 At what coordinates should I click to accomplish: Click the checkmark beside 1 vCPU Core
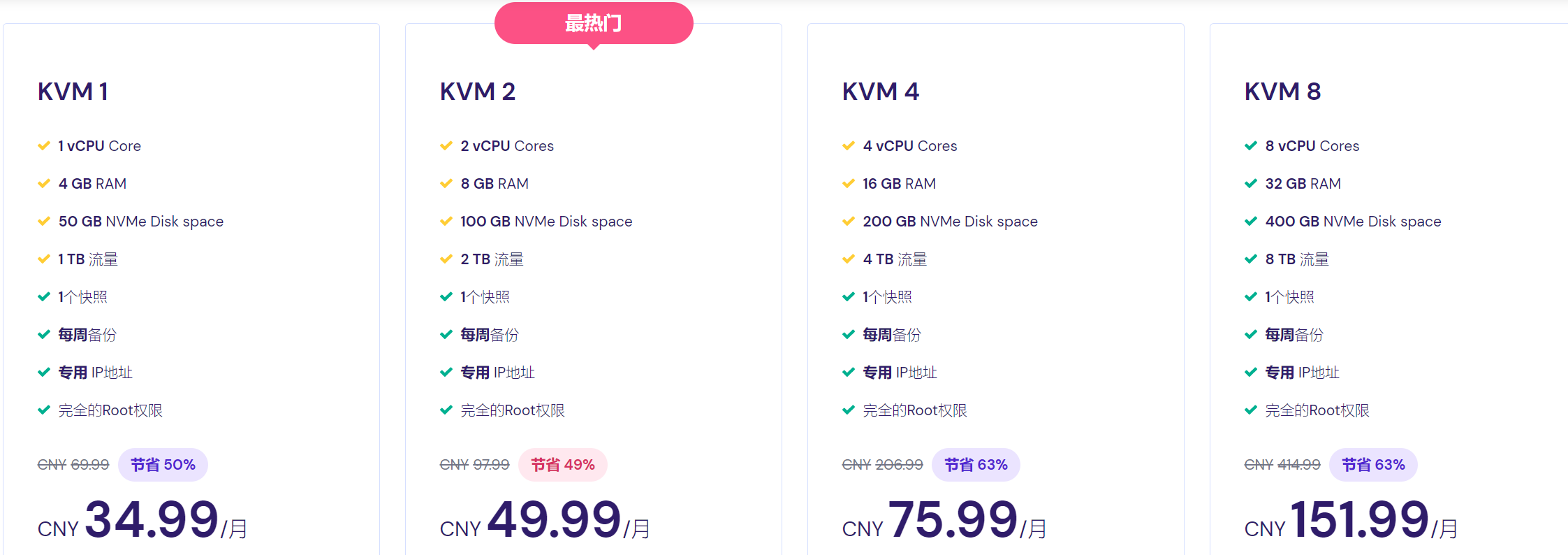tap(44, 146)
